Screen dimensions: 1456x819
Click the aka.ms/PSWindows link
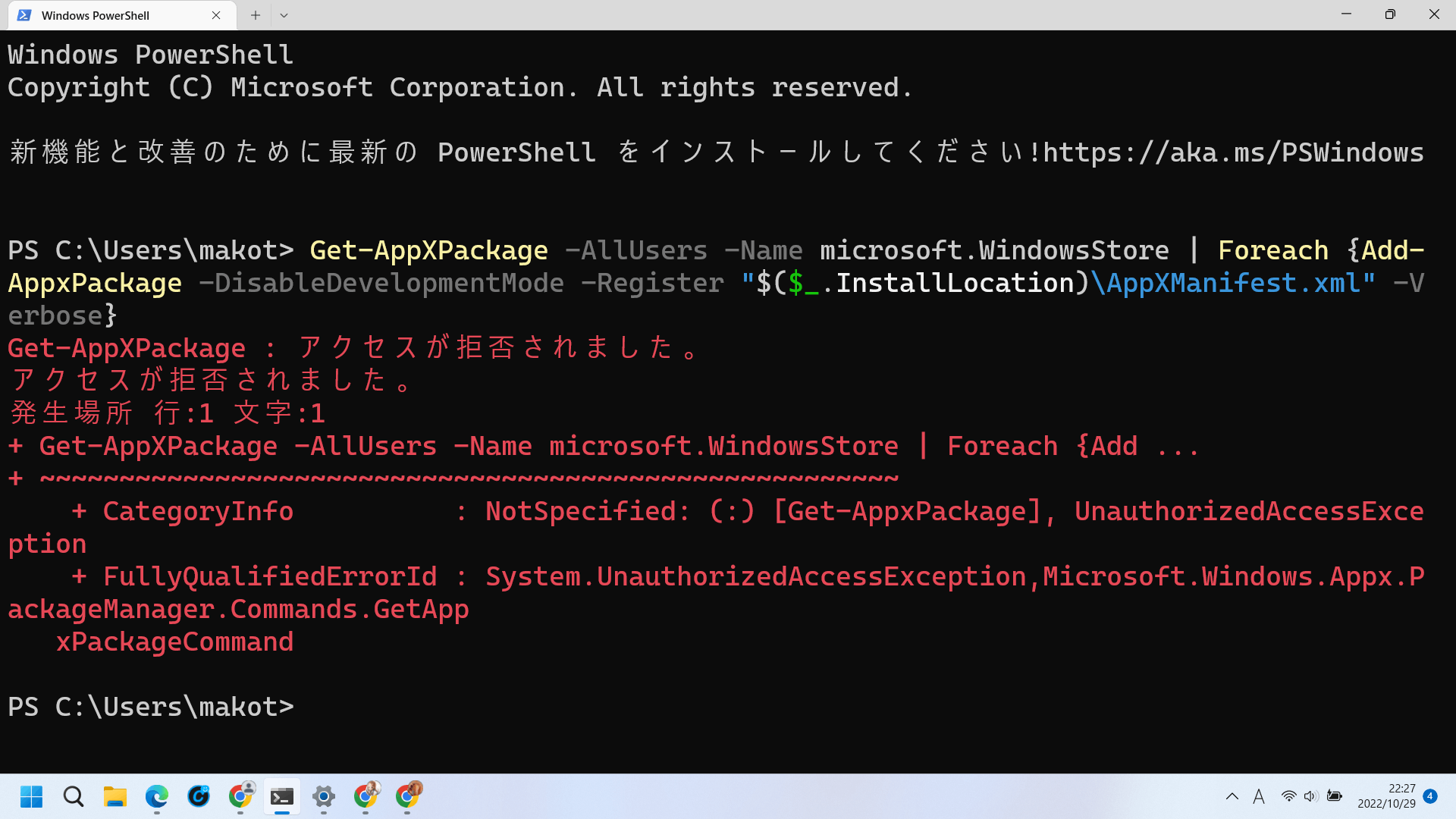point(1234,152)
